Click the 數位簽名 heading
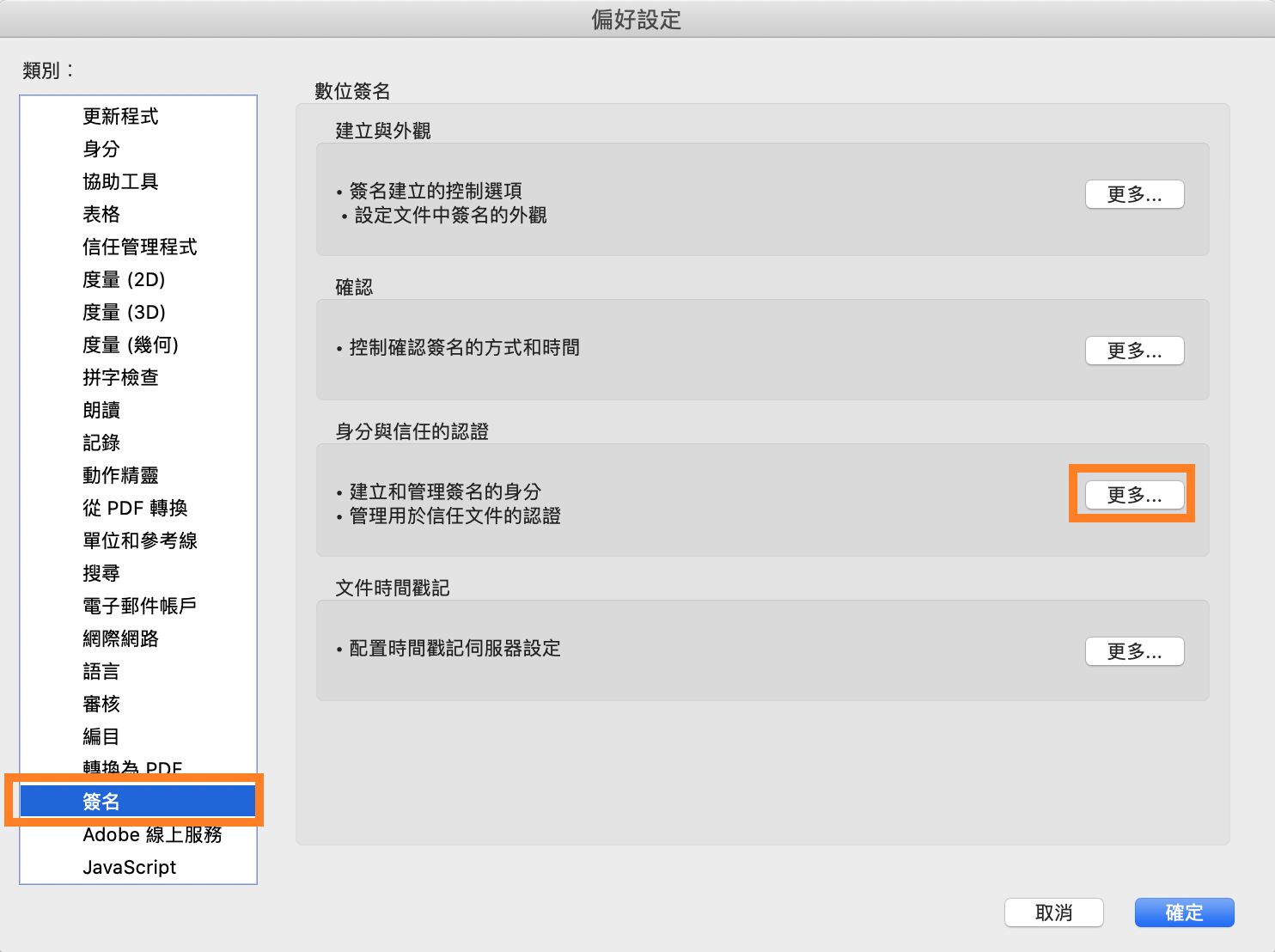 pyautogui.click(x=352, y=91)
